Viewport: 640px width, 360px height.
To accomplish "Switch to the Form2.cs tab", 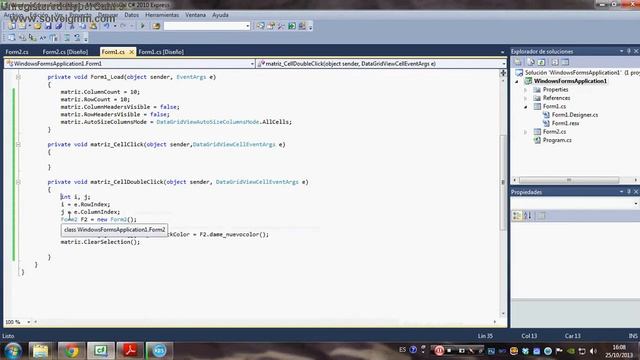I will pyautogui.click(x=17, y=52).
